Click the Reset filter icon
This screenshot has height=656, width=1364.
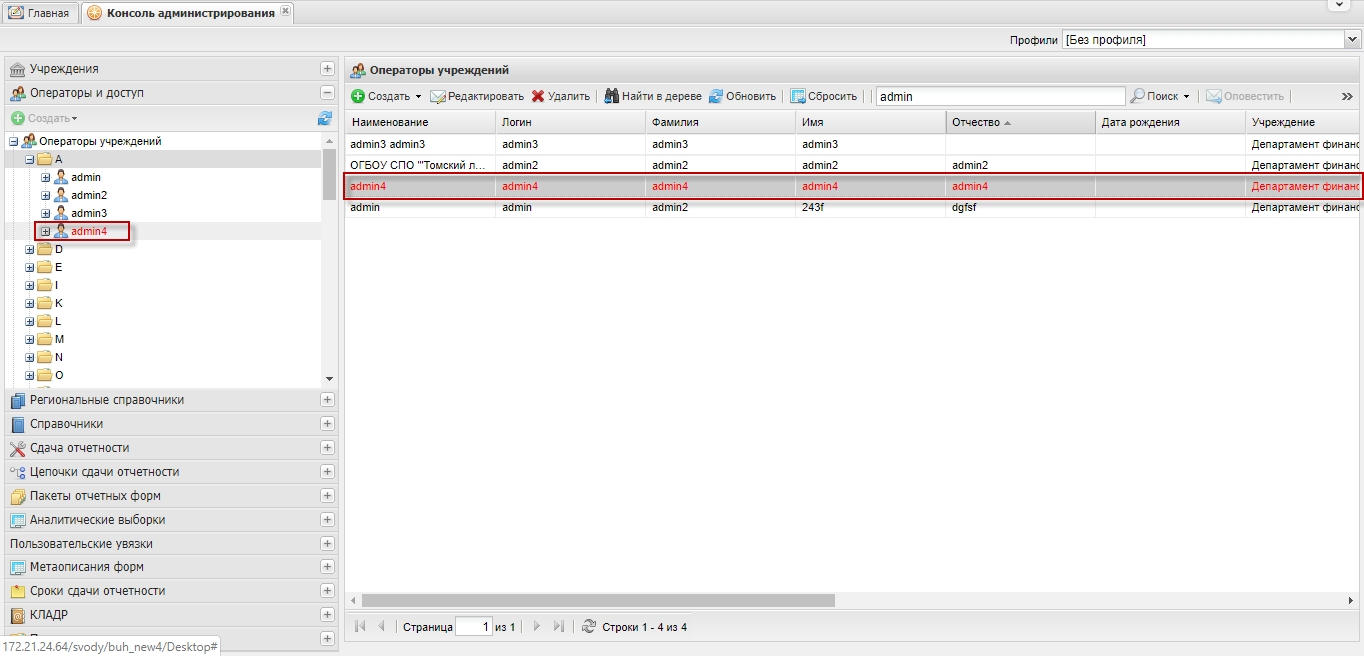point(798,97)
